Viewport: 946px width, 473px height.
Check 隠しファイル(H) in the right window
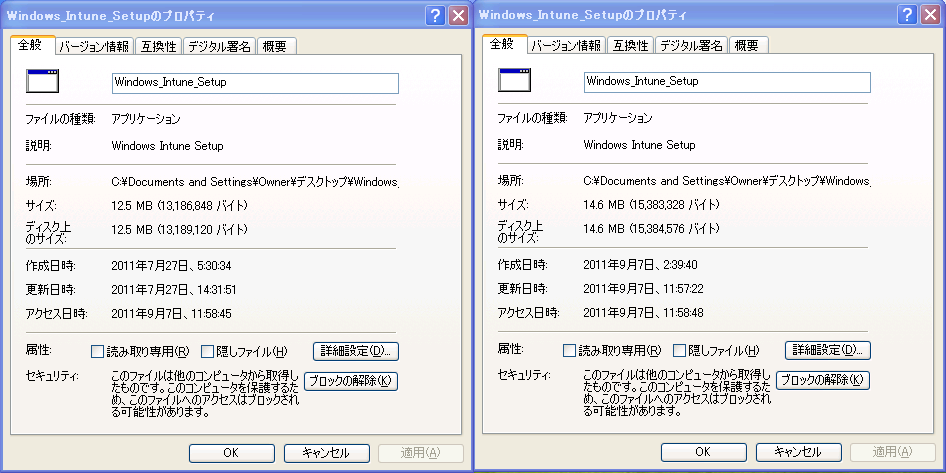click(679, 350)
